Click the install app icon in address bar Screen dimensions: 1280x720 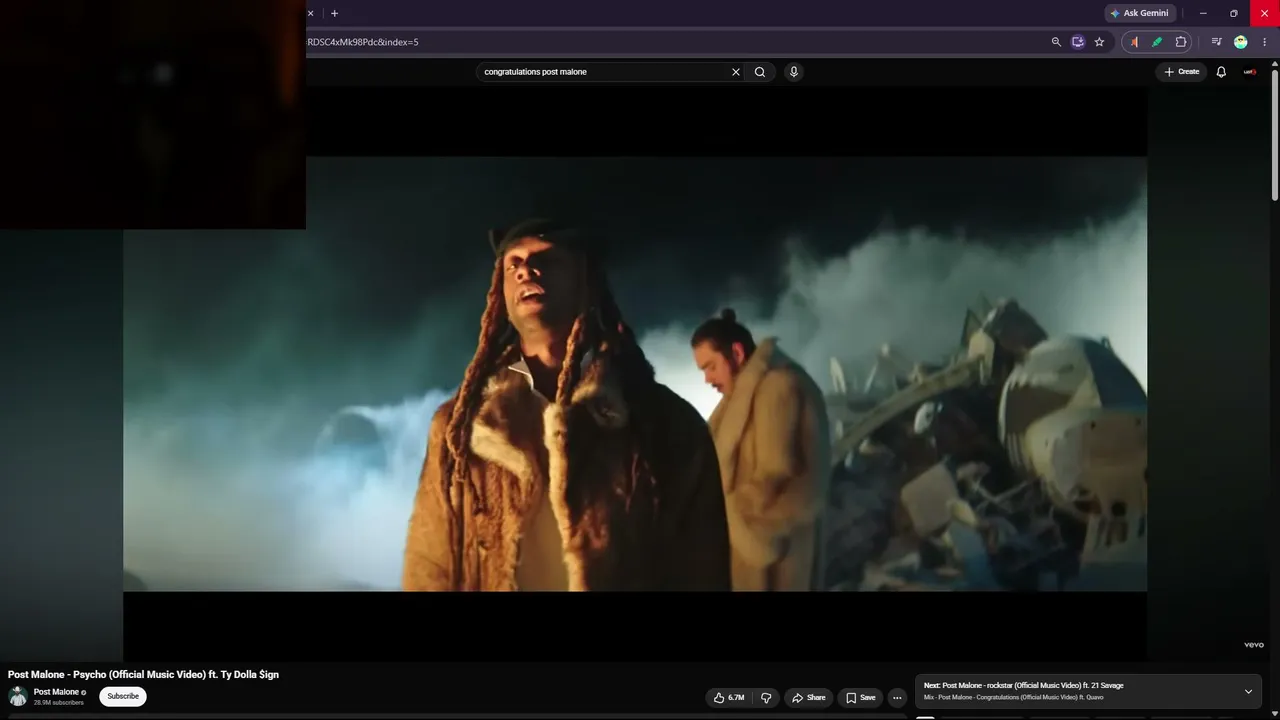[1077, 42]
